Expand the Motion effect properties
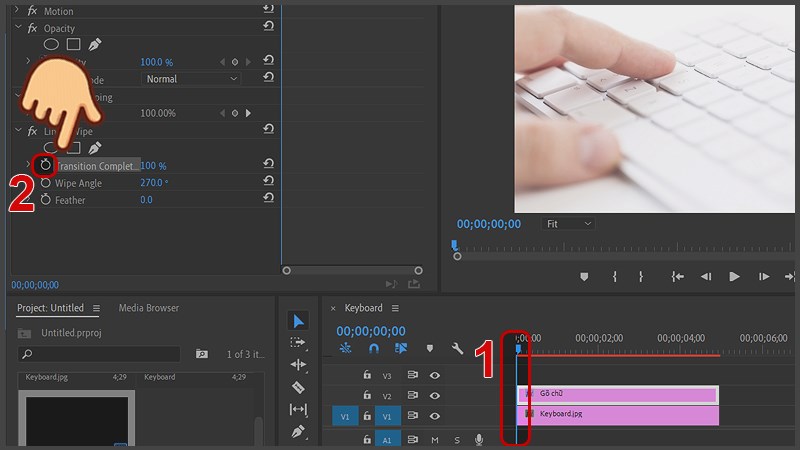 click(x=16, y=9)
